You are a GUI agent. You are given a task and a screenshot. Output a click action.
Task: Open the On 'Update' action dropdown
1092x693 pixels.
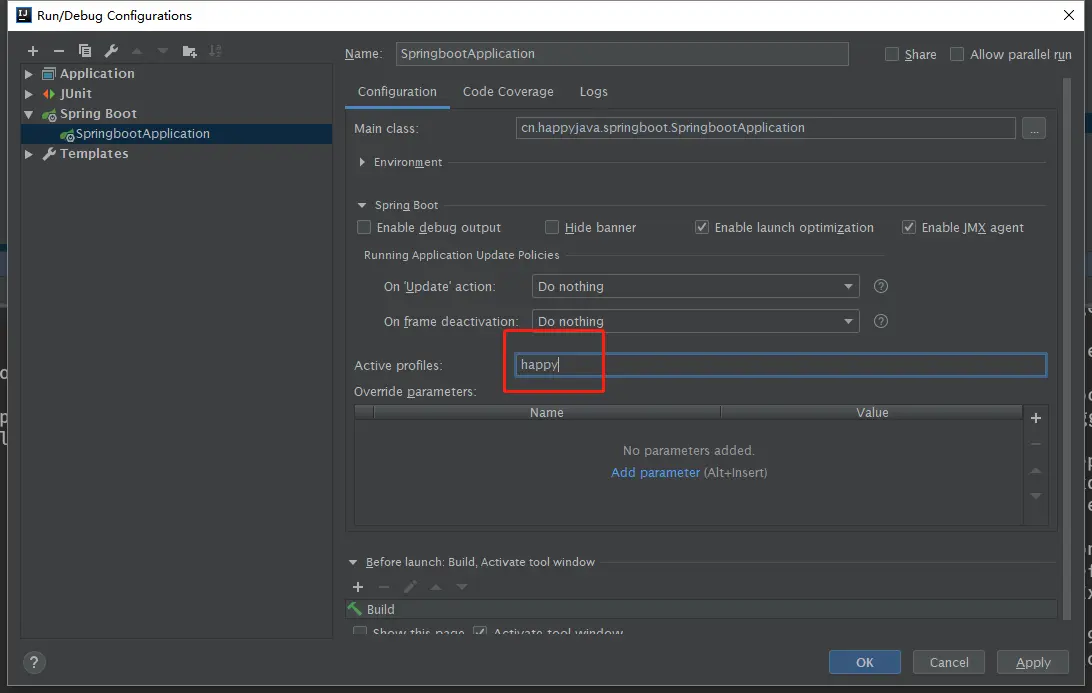(695, 286)
